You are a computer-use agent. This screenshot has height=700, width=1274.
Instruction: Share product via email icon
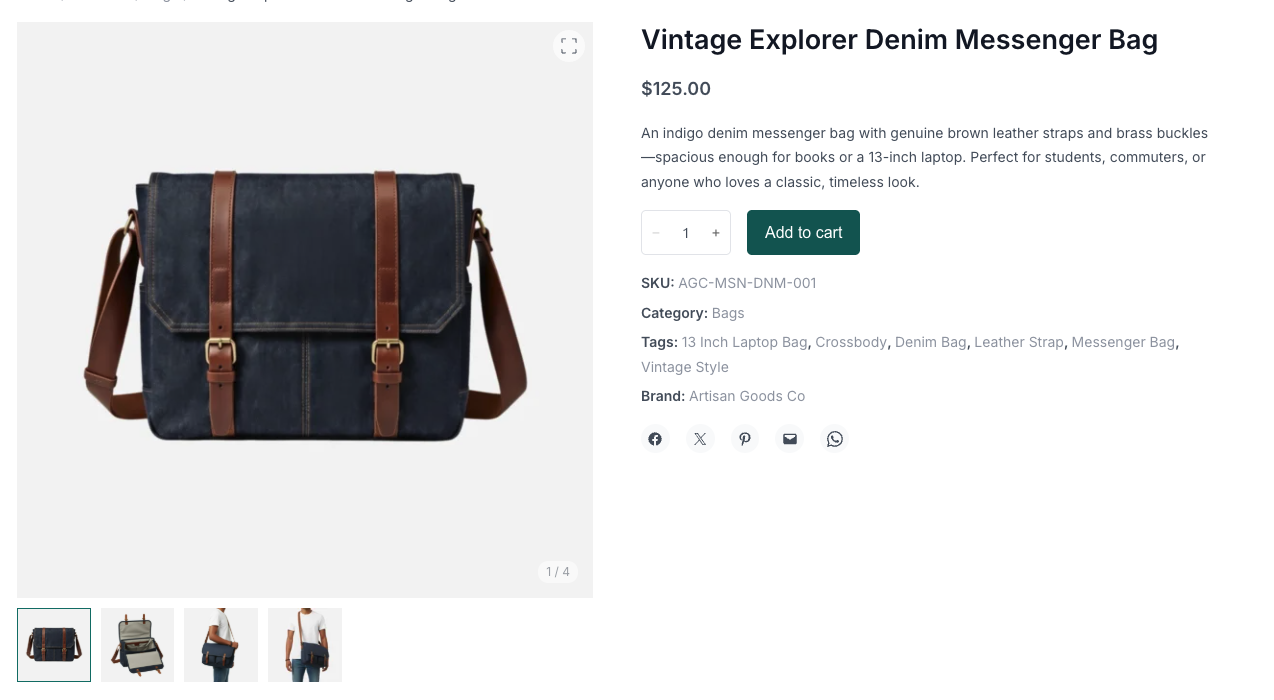pos(790,439)
